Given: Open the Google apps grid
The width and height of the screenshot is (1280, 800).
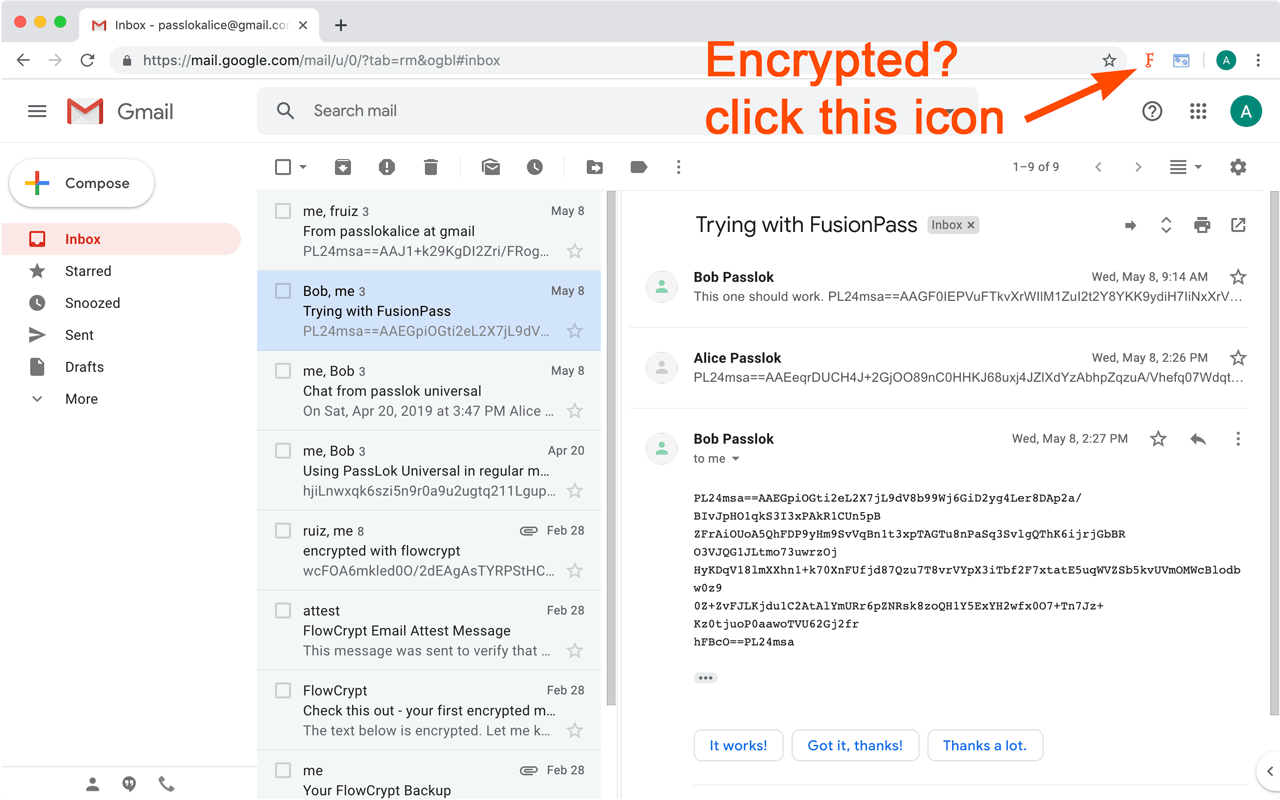Looking at the screenshot, I should (1198, 111).
